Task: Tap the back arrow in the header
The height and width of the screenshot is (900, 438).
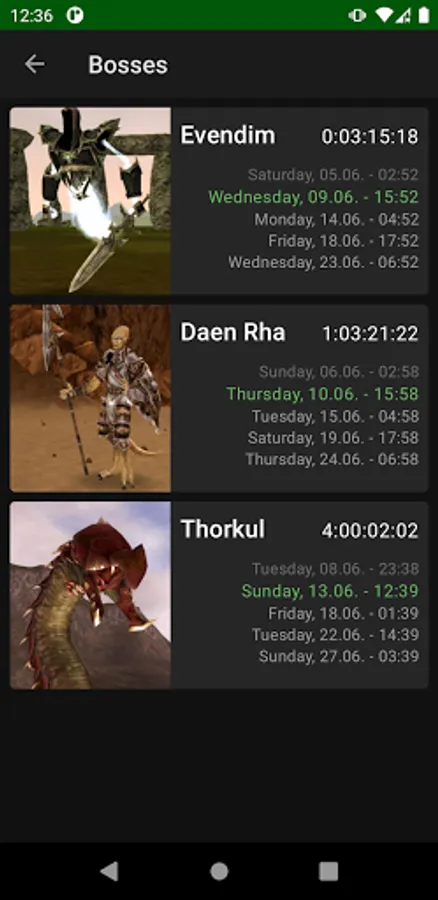Action: pos(34,64)
